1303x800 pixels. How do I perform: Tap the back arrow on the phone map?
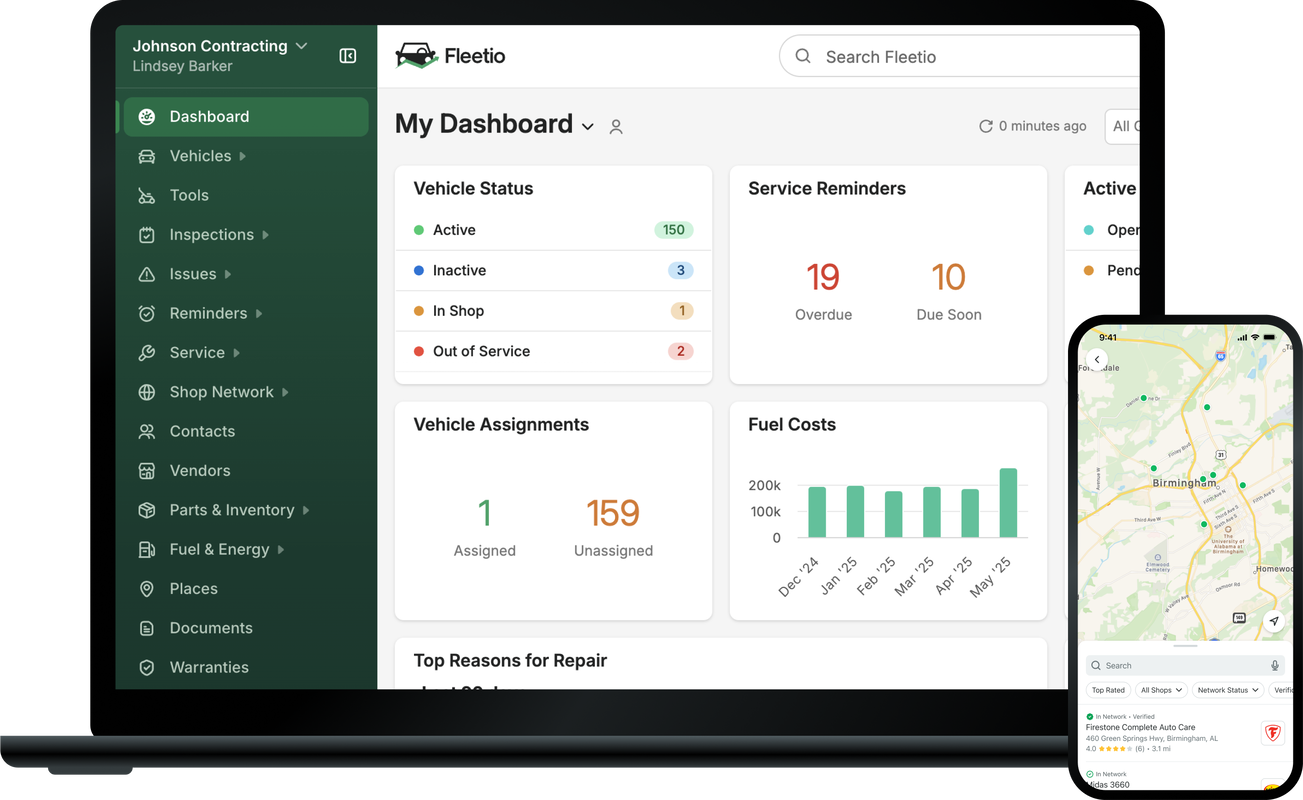pyautogui.click(x=1097, y=360)
